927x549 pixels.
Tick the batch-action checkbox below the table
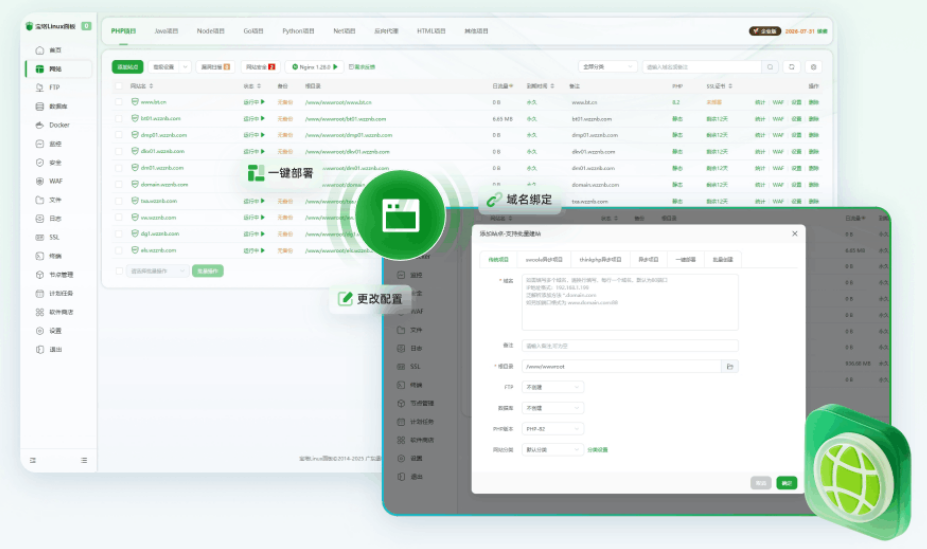coord(119,271)
